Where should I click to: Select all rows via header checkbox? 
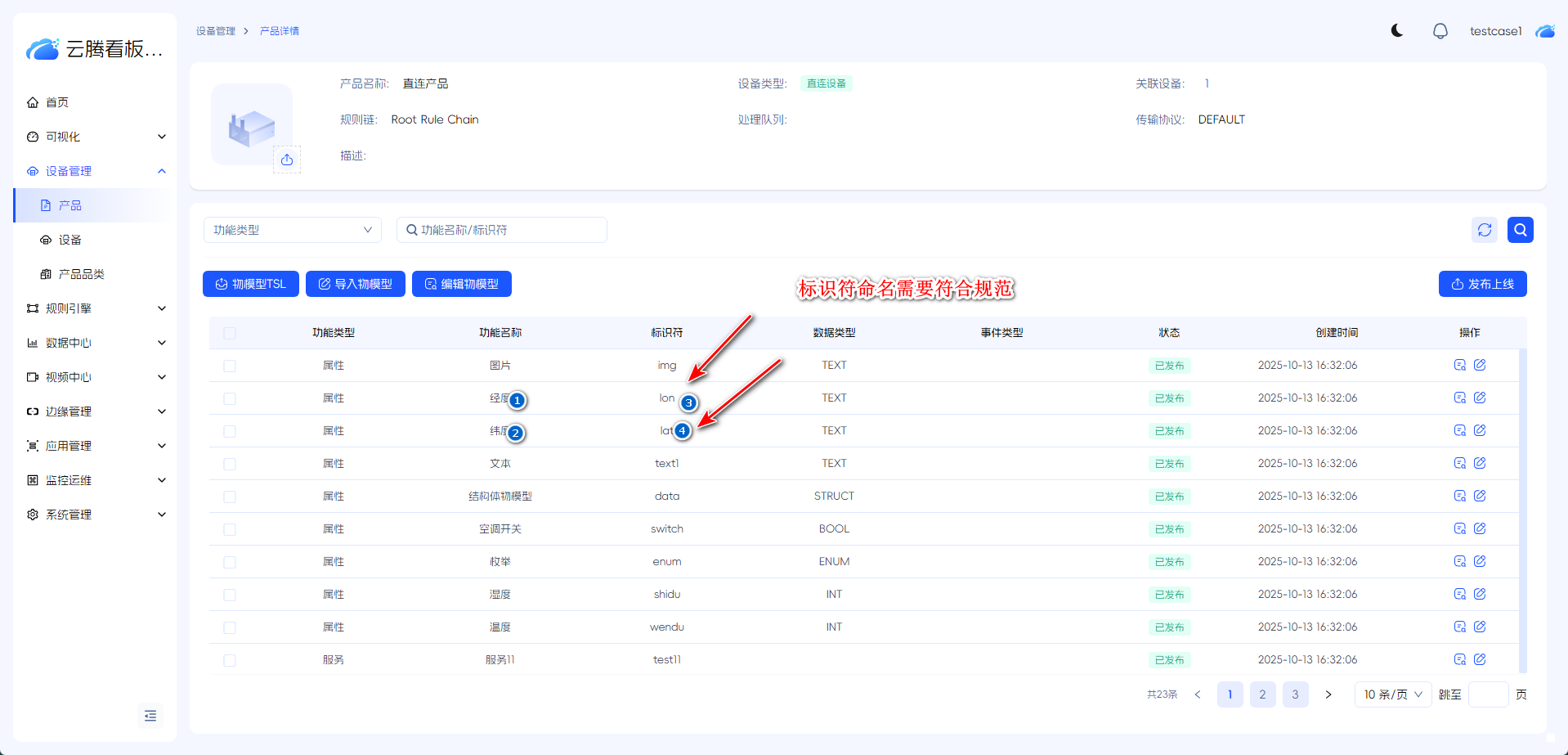(230, 333)
